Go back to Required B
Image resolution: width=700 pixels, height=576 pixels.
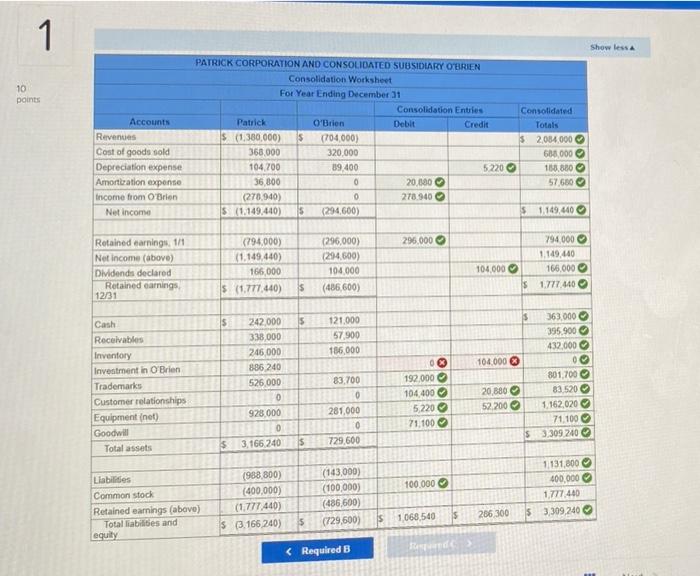317,550
